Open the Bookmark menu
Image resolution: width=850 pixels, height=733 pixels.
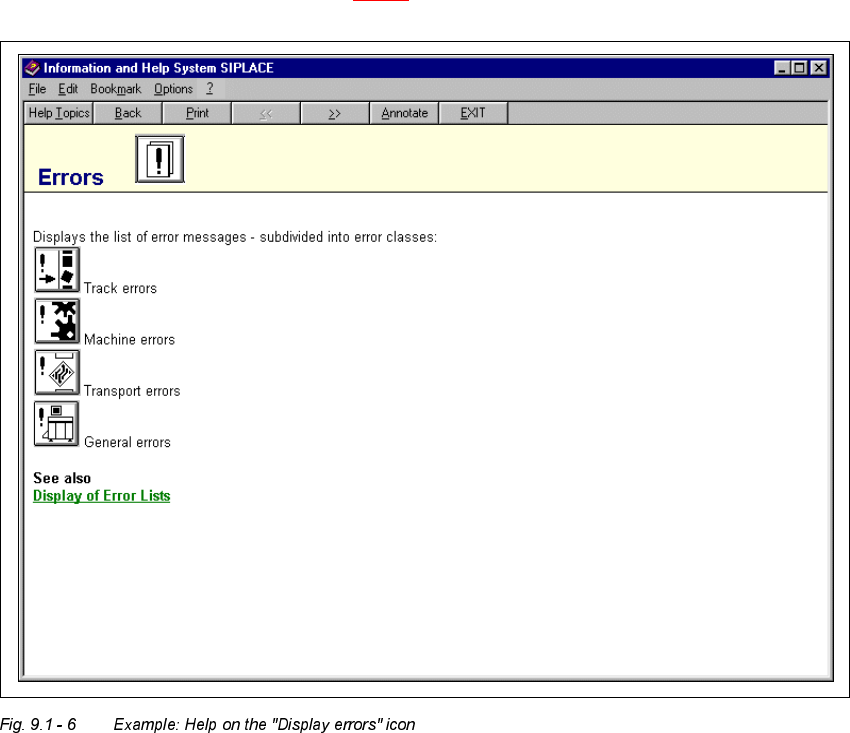click(115, 89)
